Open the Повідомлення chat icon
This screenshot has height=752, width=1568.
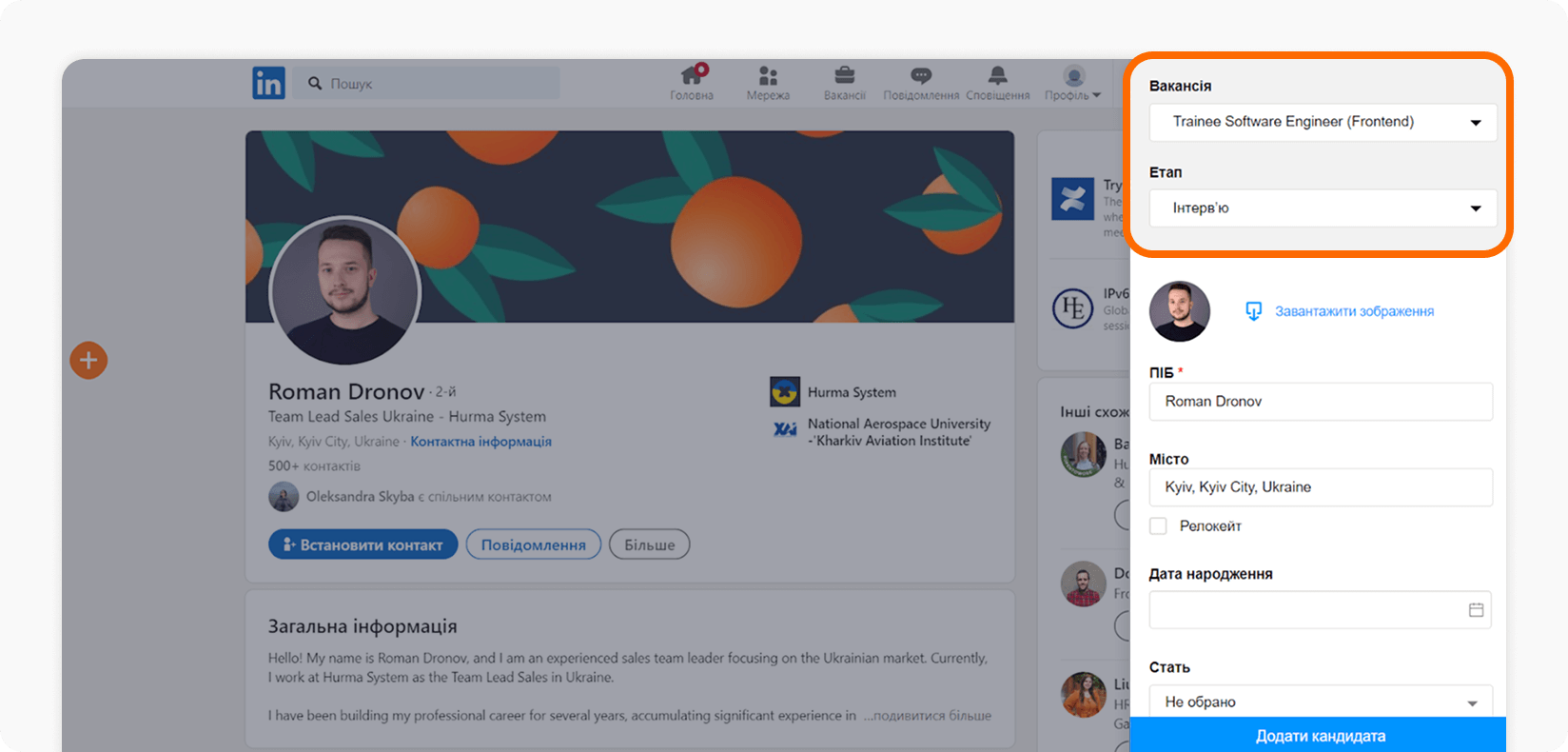click(x=920, y=76)
